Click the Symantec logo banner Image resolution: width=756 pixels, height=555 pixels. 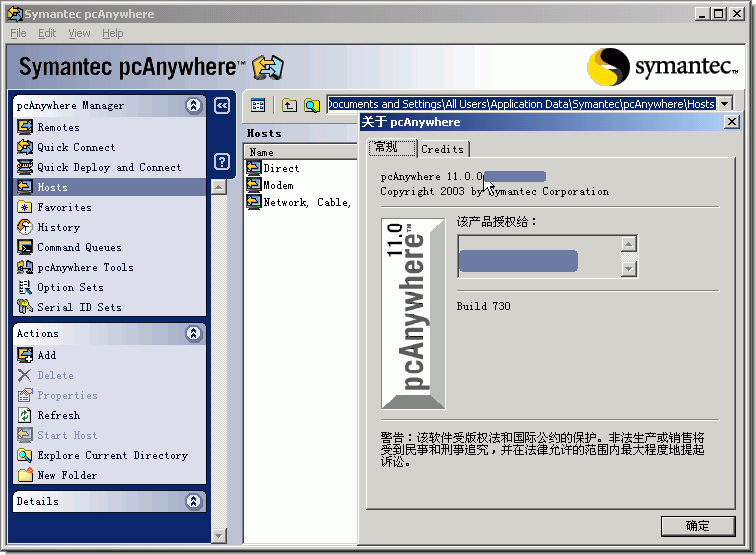pyautogui.click(x=662, y=67)
